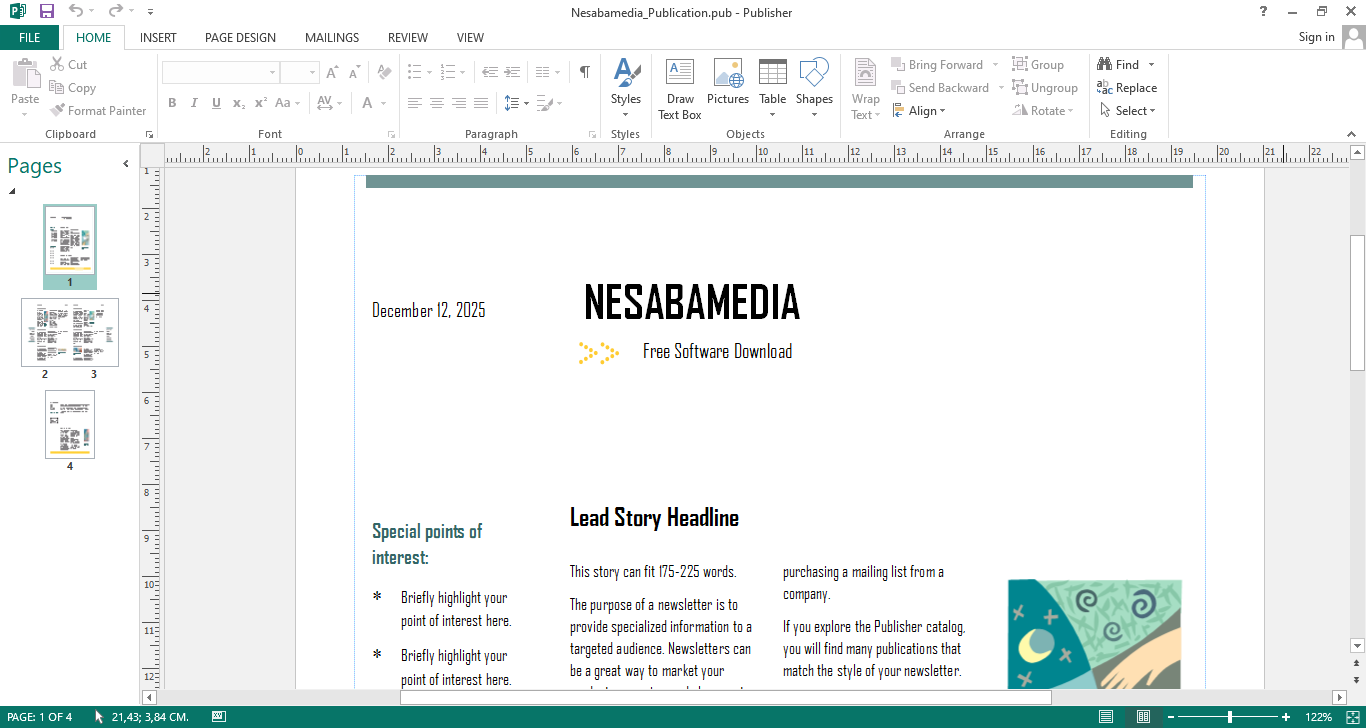
Task: Switch to single page view button
Action: [1106, 717]
